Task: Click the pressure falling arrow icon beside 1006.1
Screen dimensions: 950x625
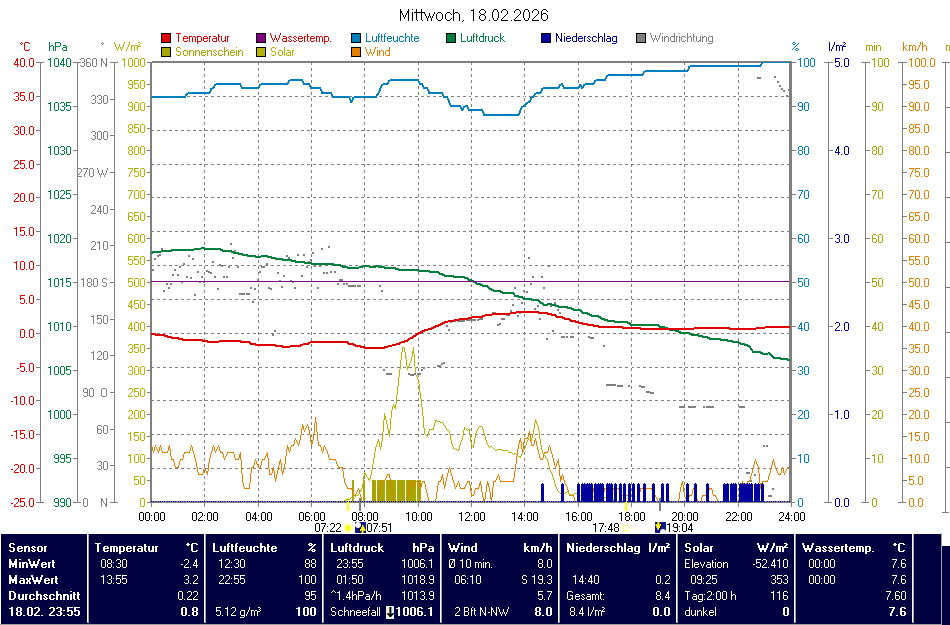Action: pyautogui.click(x=390, y=612)
